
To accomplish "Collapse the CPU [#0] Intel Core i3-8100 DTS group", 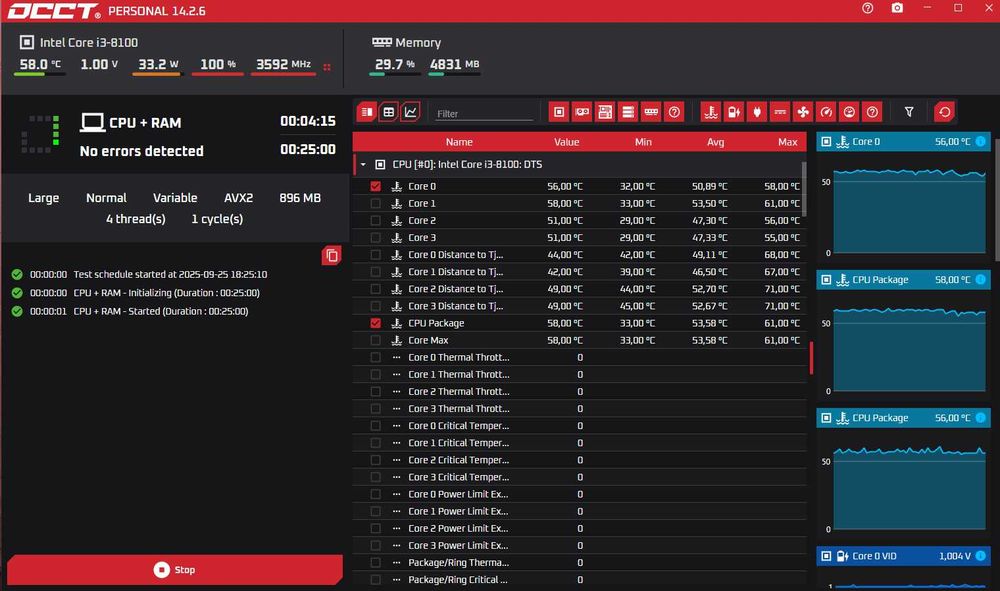I will [x=364, y=164].
